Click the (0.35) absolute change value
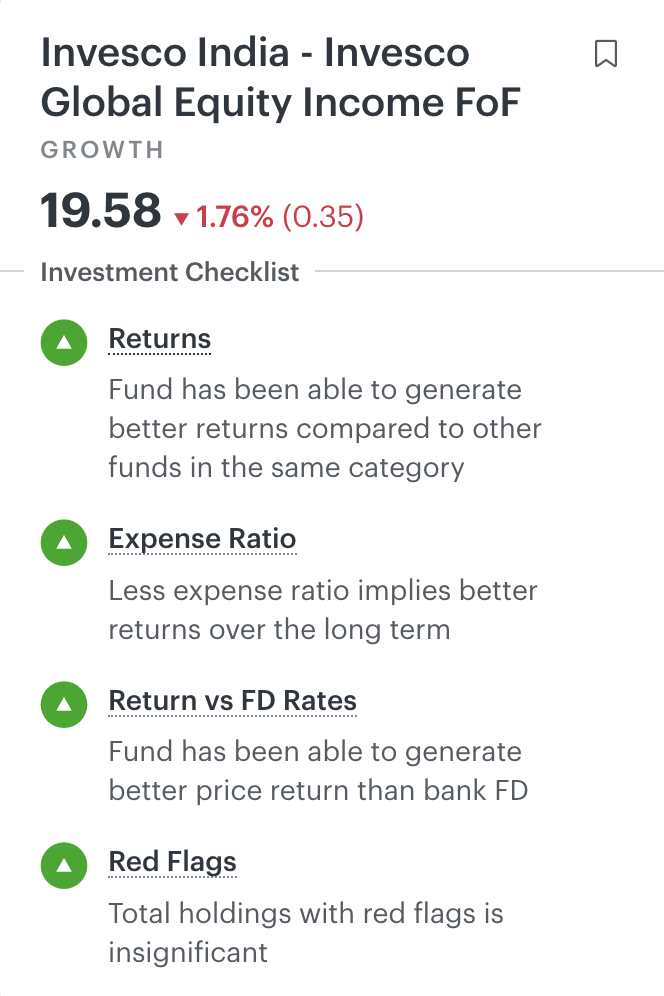This screenshot has height=996, width=664. (323, 217)
